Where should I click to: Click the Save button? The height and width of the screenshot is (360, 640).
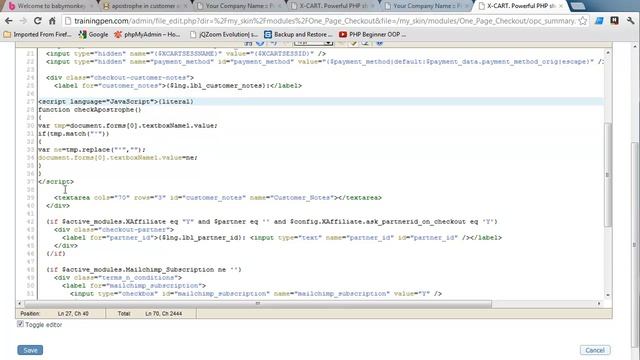pos(30,350)
